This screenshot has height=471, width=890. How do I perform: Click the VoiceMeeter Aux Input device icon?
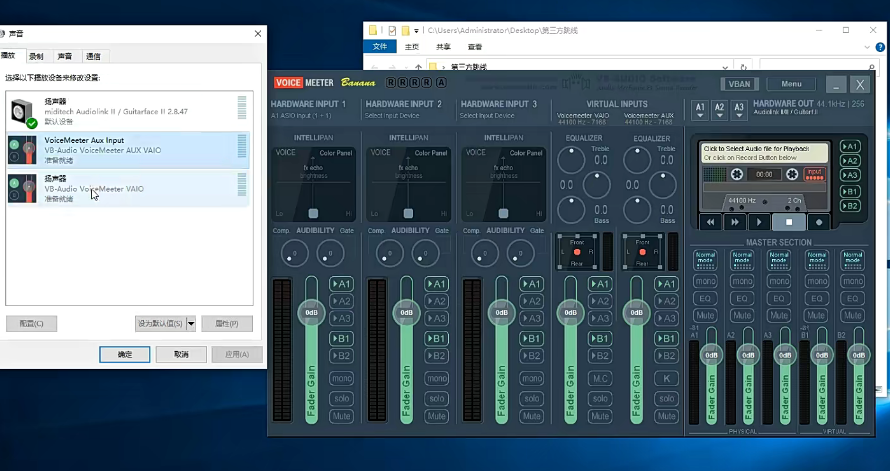(x=23, y=150)
